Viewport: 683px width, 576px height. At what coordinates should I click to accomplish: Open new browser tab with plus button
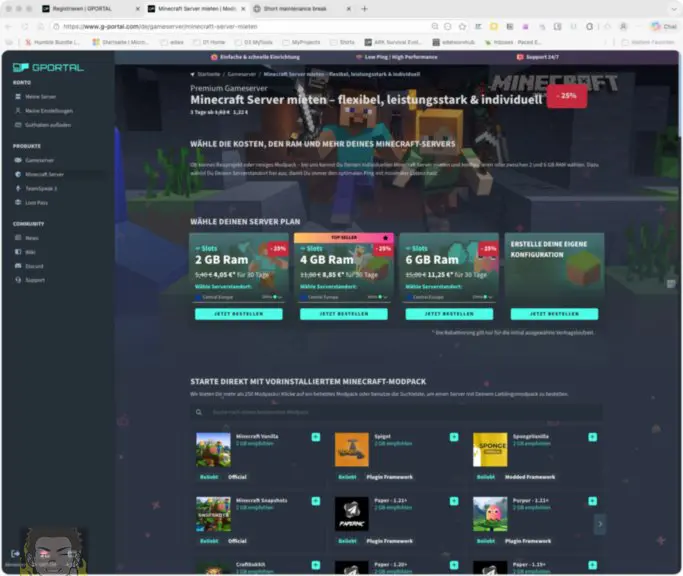tap(364, 9)
